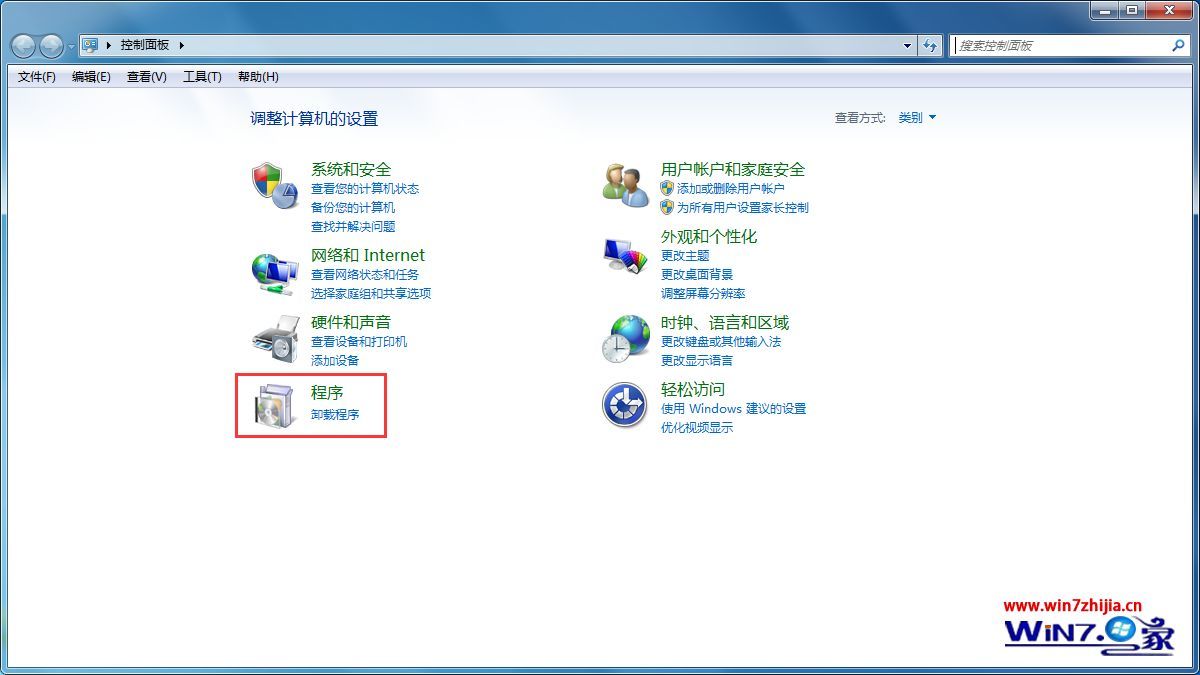Click the Programs (程序) category icon
The image size is (1200, 675).
click(x=274, y=406)
